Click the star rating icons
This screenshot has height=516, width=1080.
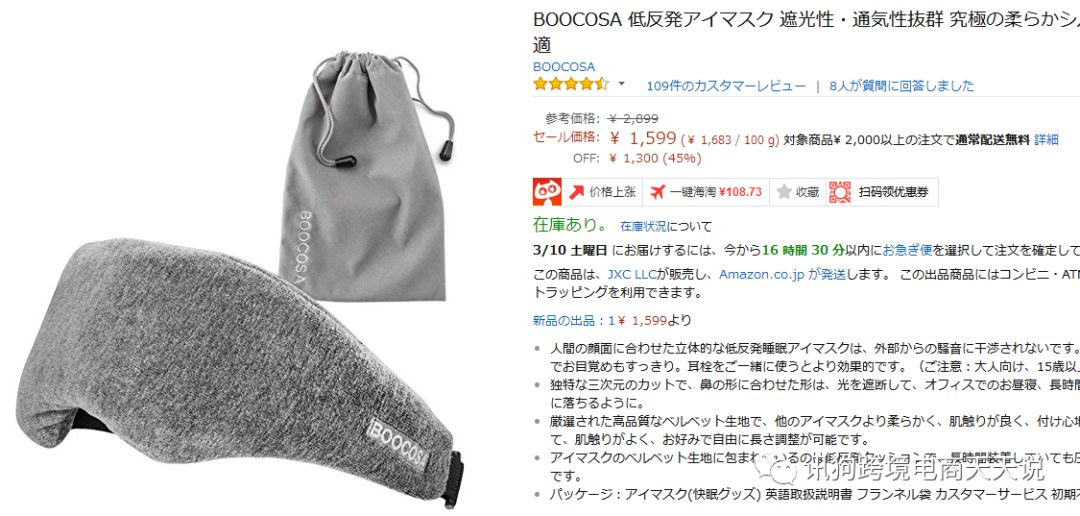(x=571, y=85)
